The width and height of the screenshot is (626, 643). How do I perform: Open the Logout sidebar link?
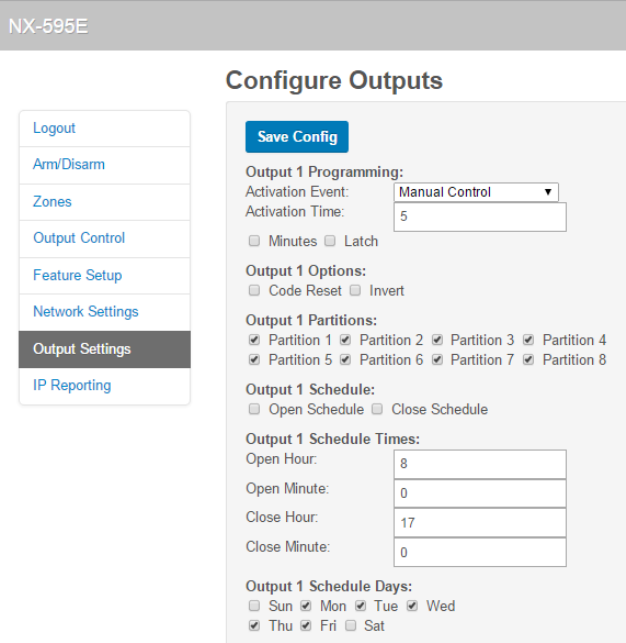coord(54,128)
